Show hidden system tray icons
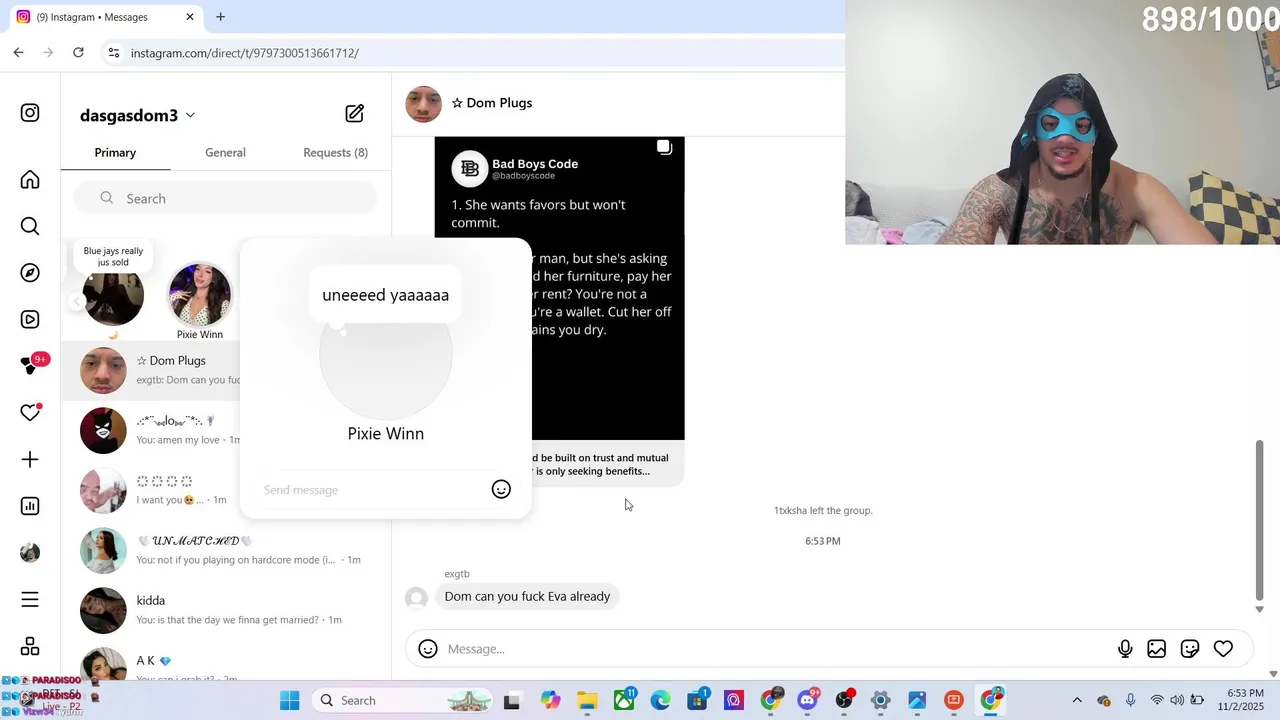The width and height of the screenshot is (1280, 720). (x=1077, y=700)
